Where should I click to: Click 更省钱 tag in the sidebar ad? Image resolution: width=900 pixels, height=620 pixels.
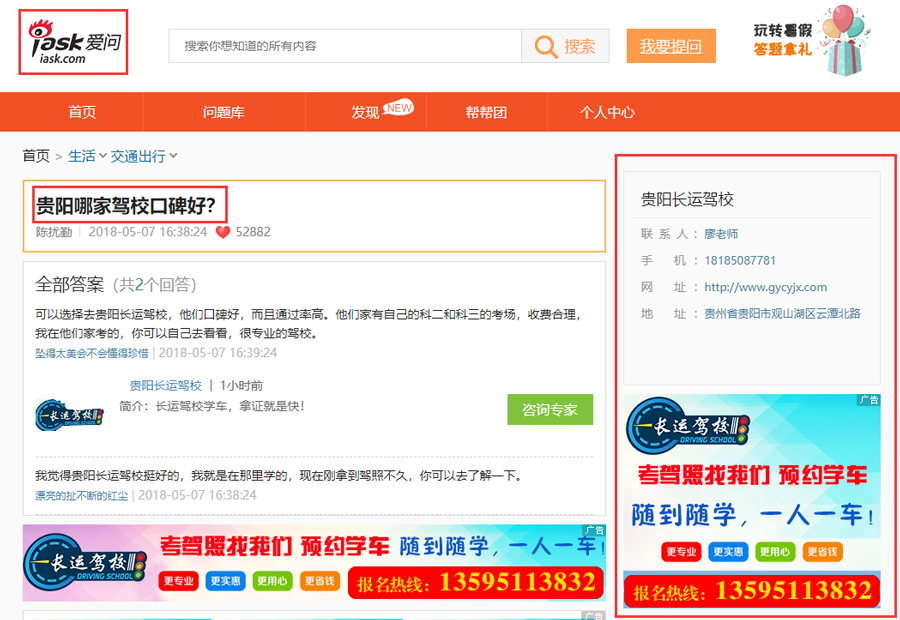point(822,552)
